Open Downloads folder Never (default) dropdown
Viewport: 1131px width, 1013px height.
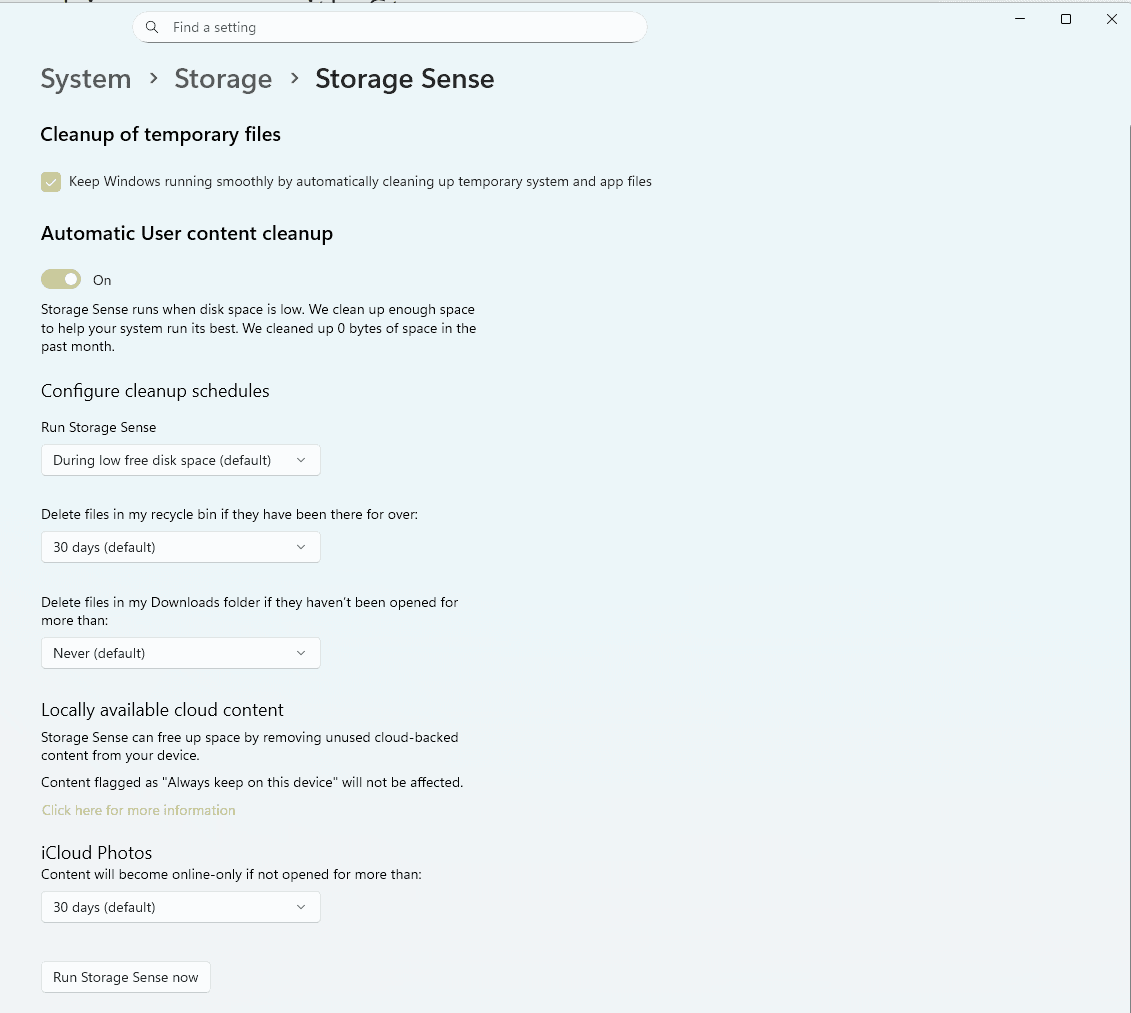coord(180,653)
